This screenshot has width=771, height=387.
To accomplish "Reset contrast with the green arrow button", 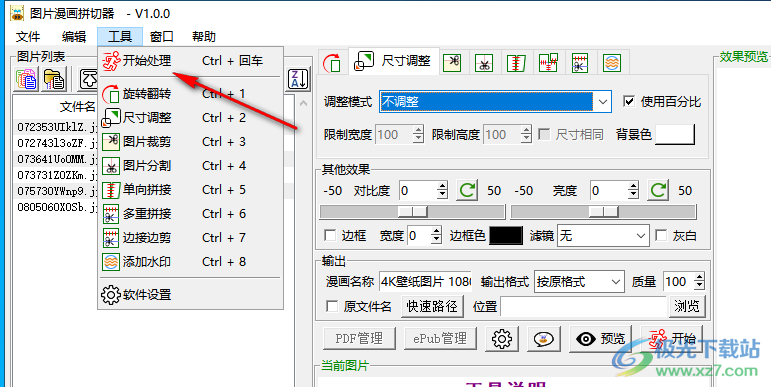I will point(467,190).
